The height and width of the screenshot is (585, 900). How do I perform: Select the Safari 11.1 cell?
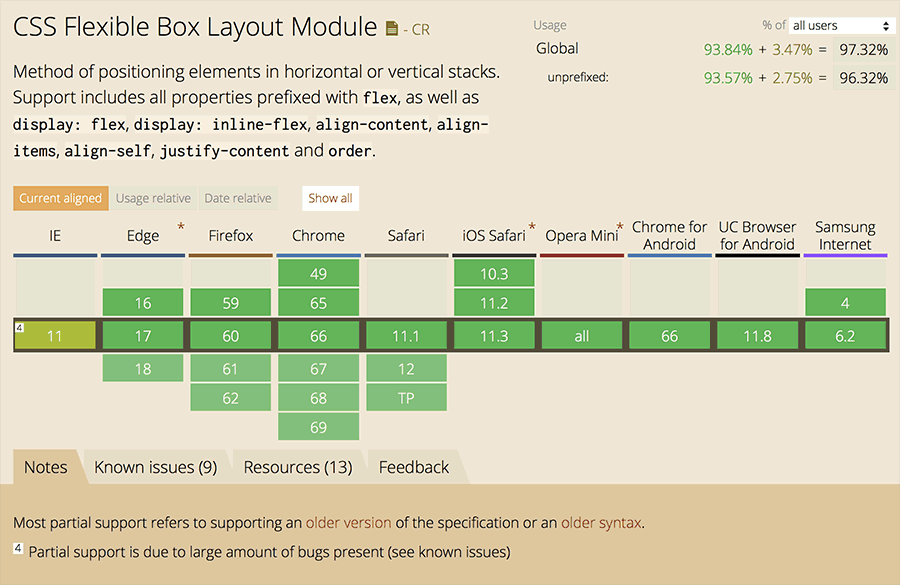click(406, 336)
